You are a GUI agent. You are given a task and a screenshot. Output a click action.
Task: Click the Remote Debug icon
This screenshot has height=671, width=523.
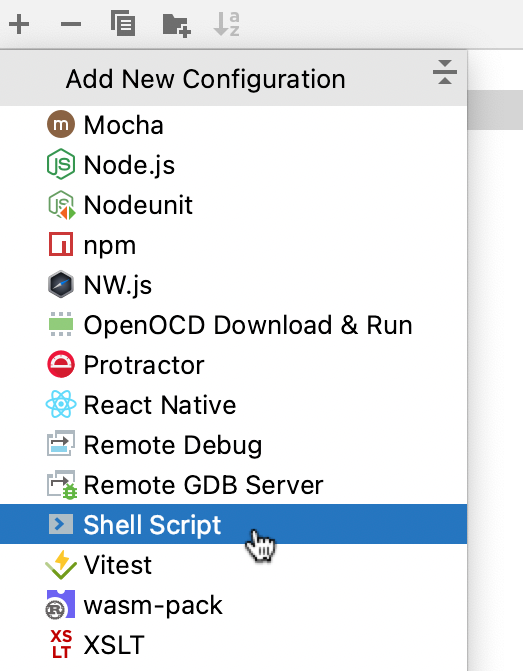coord(61,443)
